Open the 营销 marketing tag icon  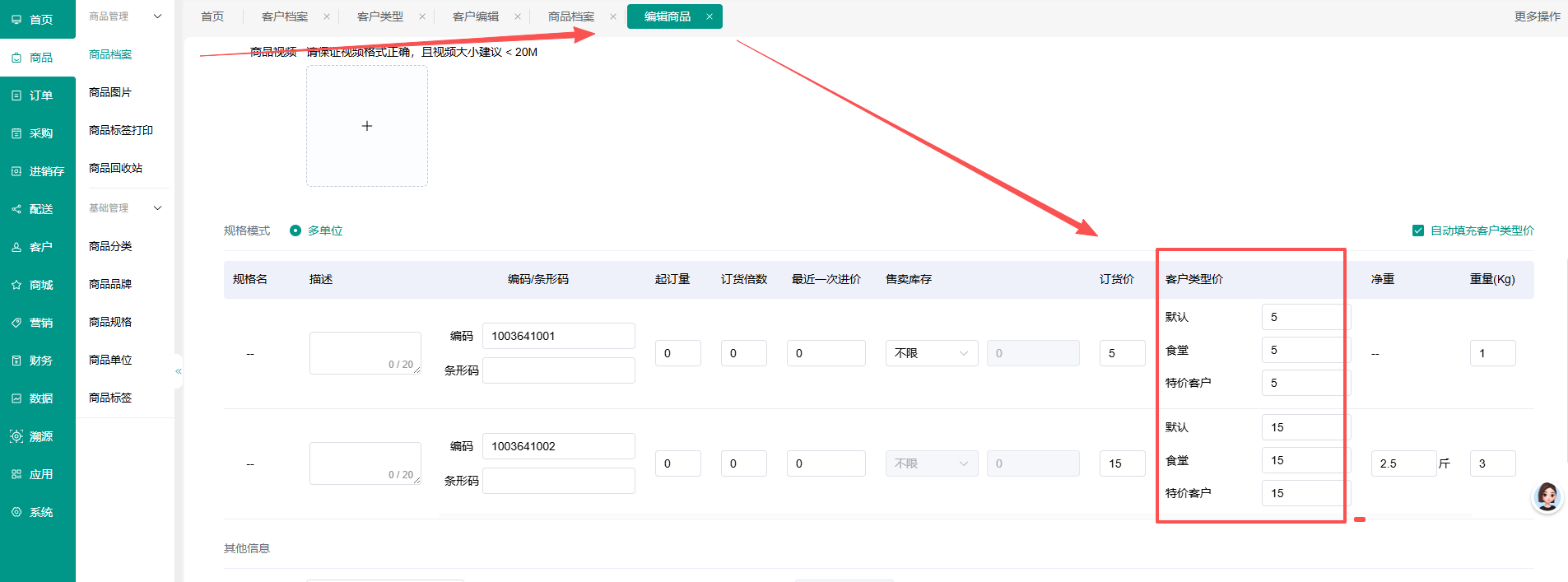pyautogui.click(x=16, y=323)
